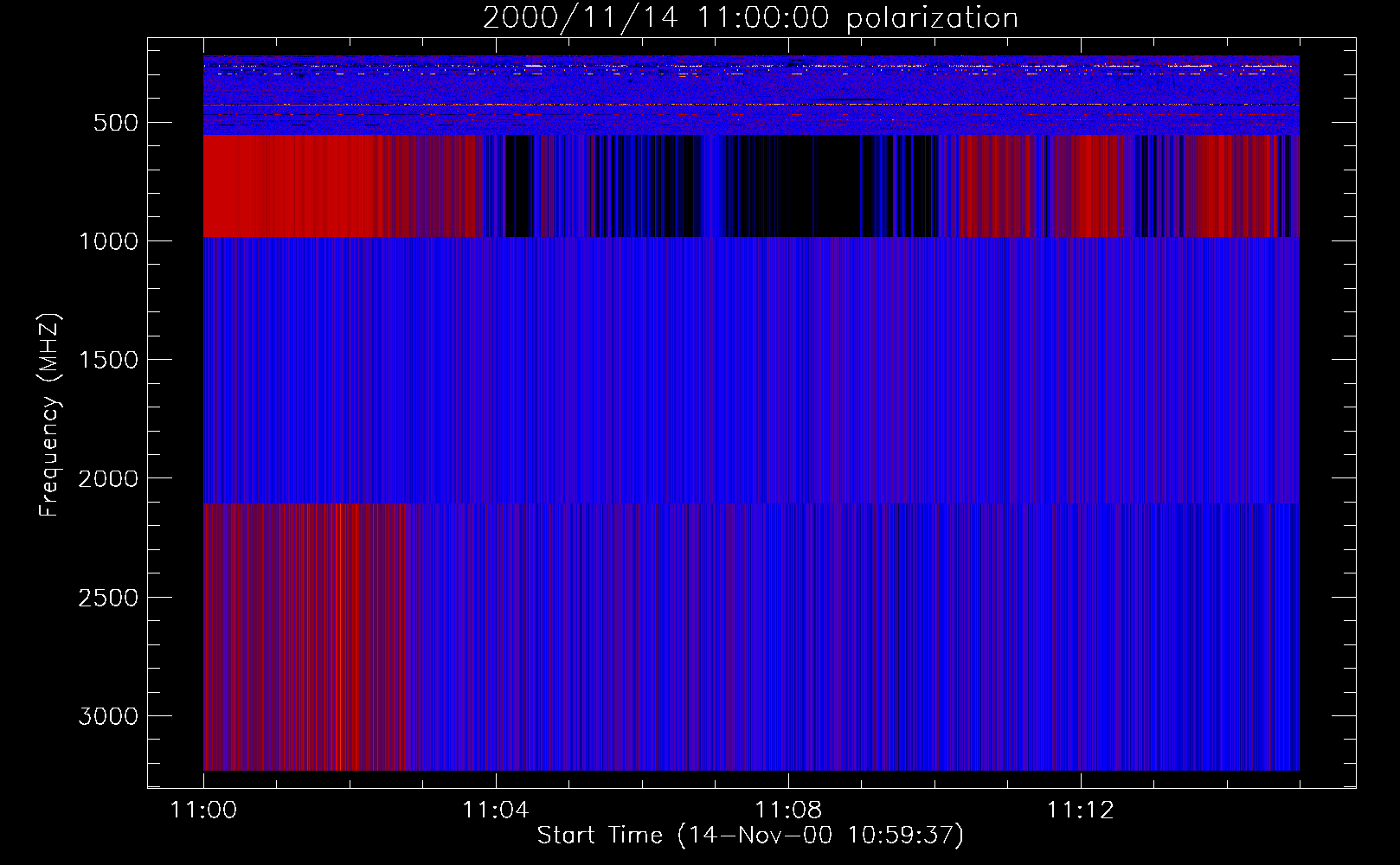Click the plot title '2000/11/14 11:00:00 polarization'
The height and width of the screenshot is (865, 1400).
point(750,18)
